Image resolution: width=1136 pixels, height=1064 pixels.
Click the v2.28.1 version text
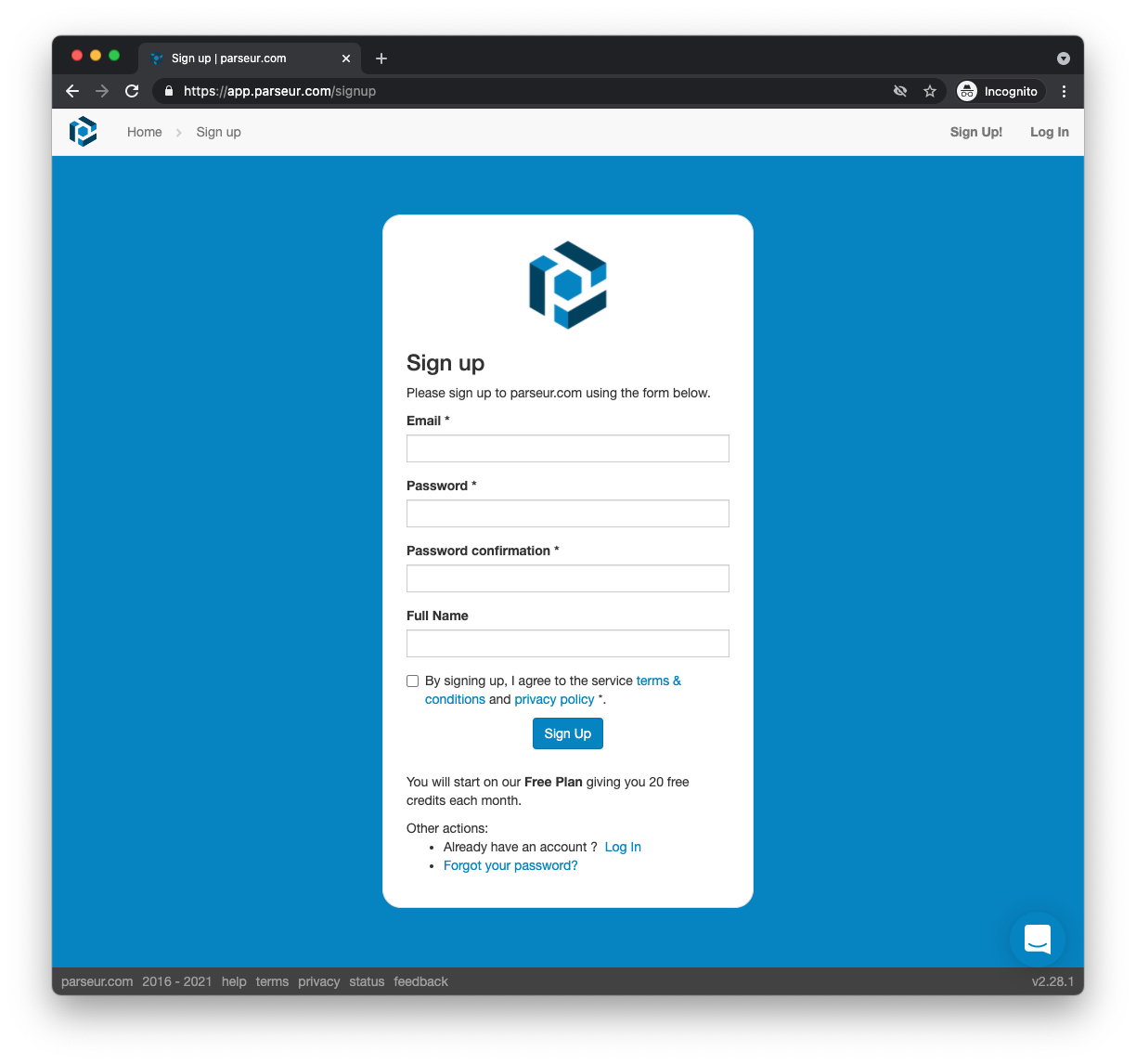pyautogui.click(x=1052, y=981)
